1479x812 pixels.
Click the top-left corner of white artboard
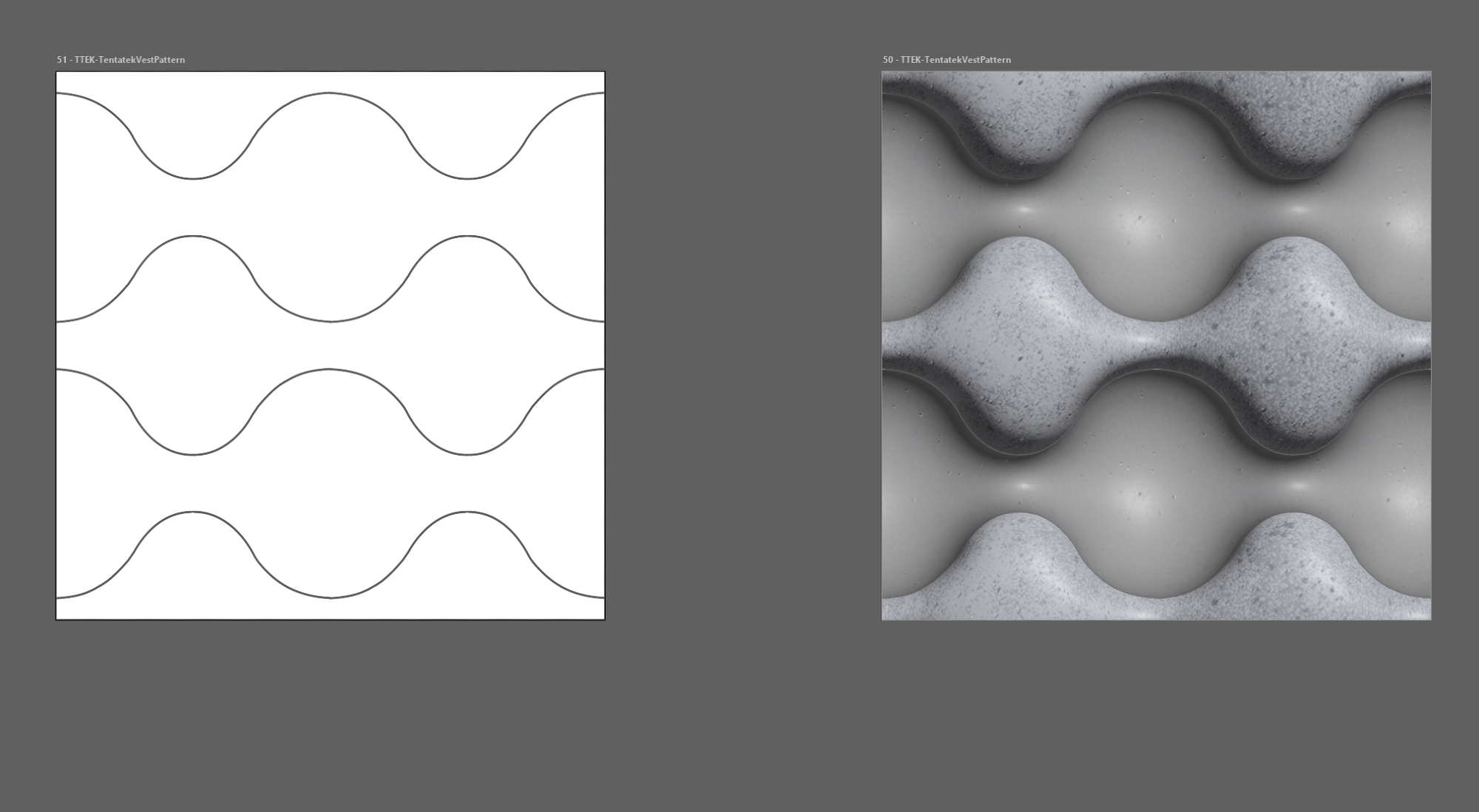[x=57, y=72]
